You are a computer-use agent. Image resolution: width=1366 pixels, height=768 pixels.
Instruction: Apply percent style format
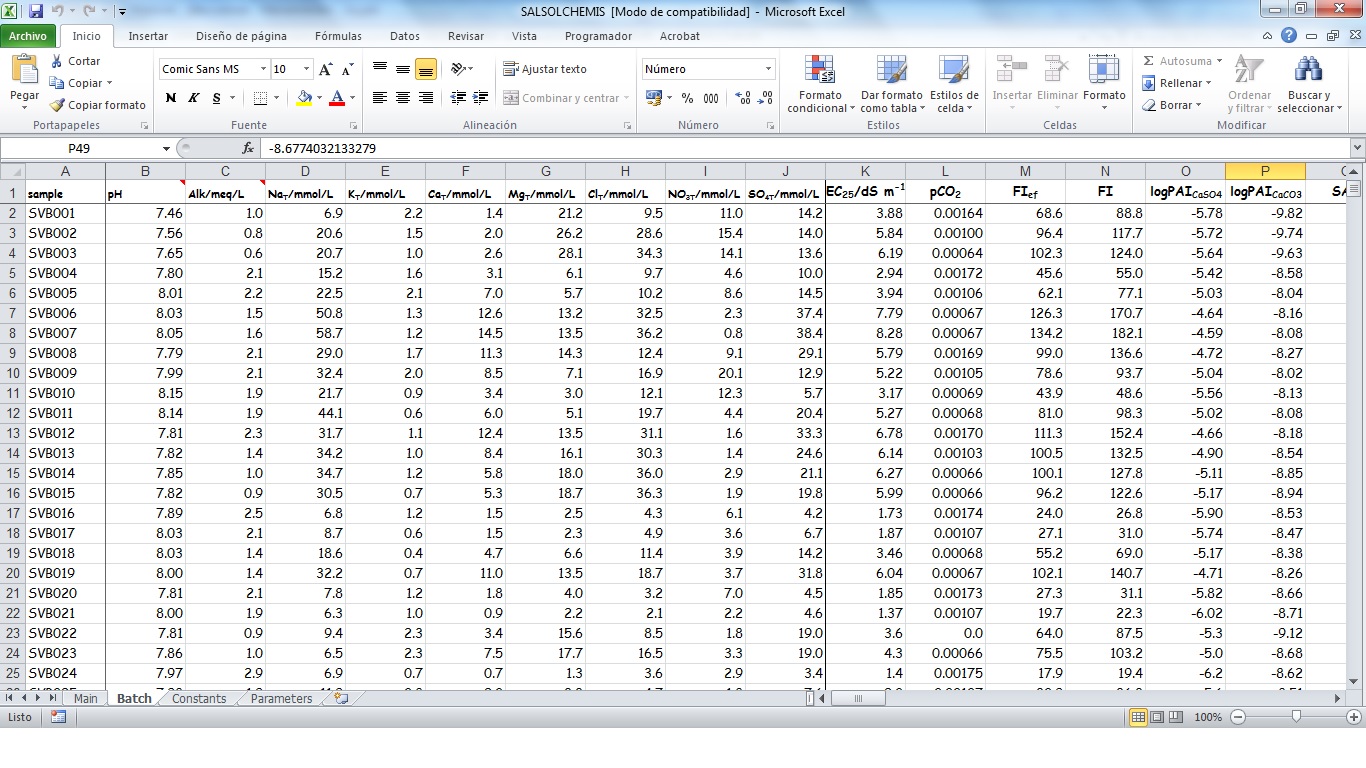point(687,98)
